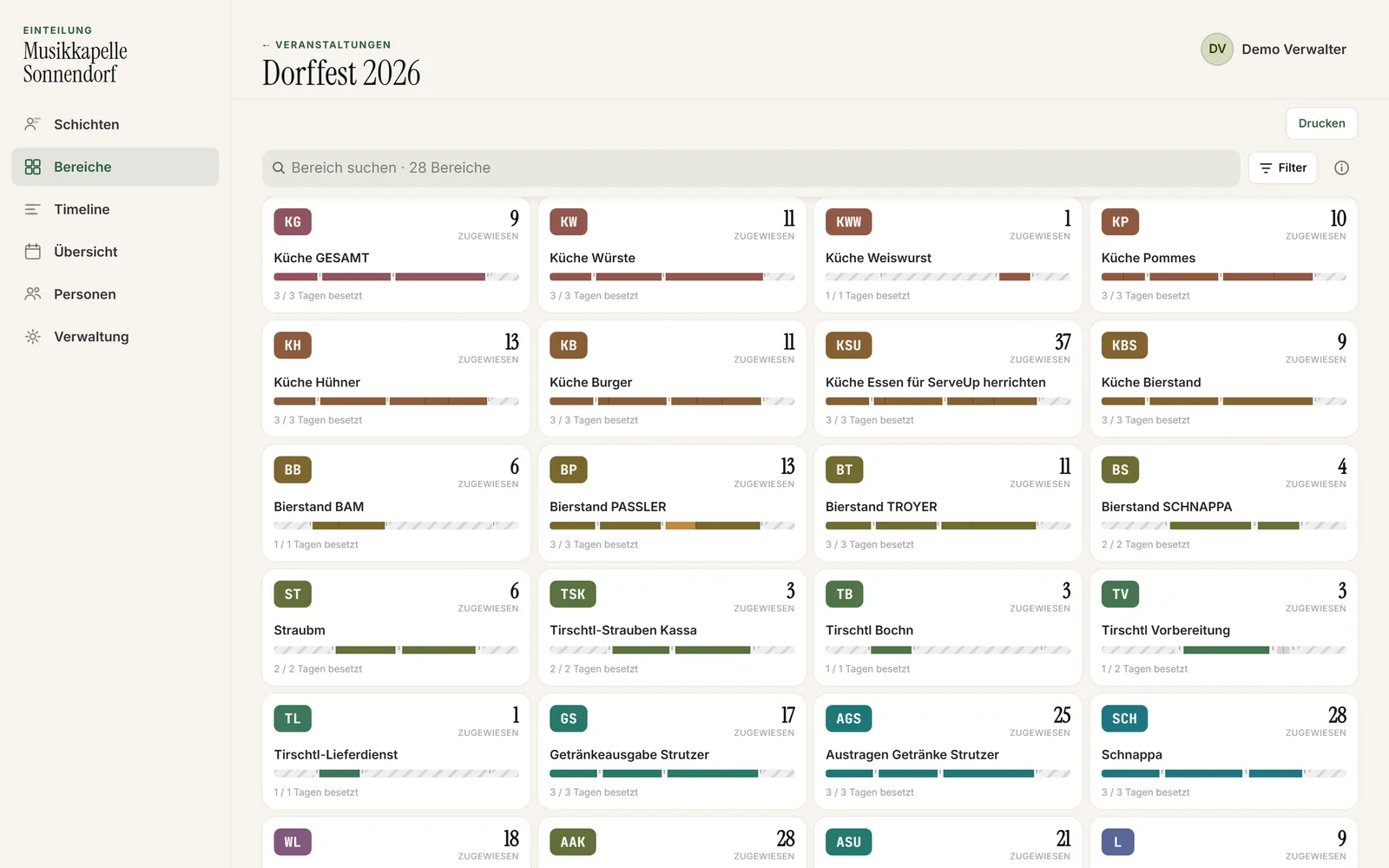Open the Übersicht calendar icon

33,252
